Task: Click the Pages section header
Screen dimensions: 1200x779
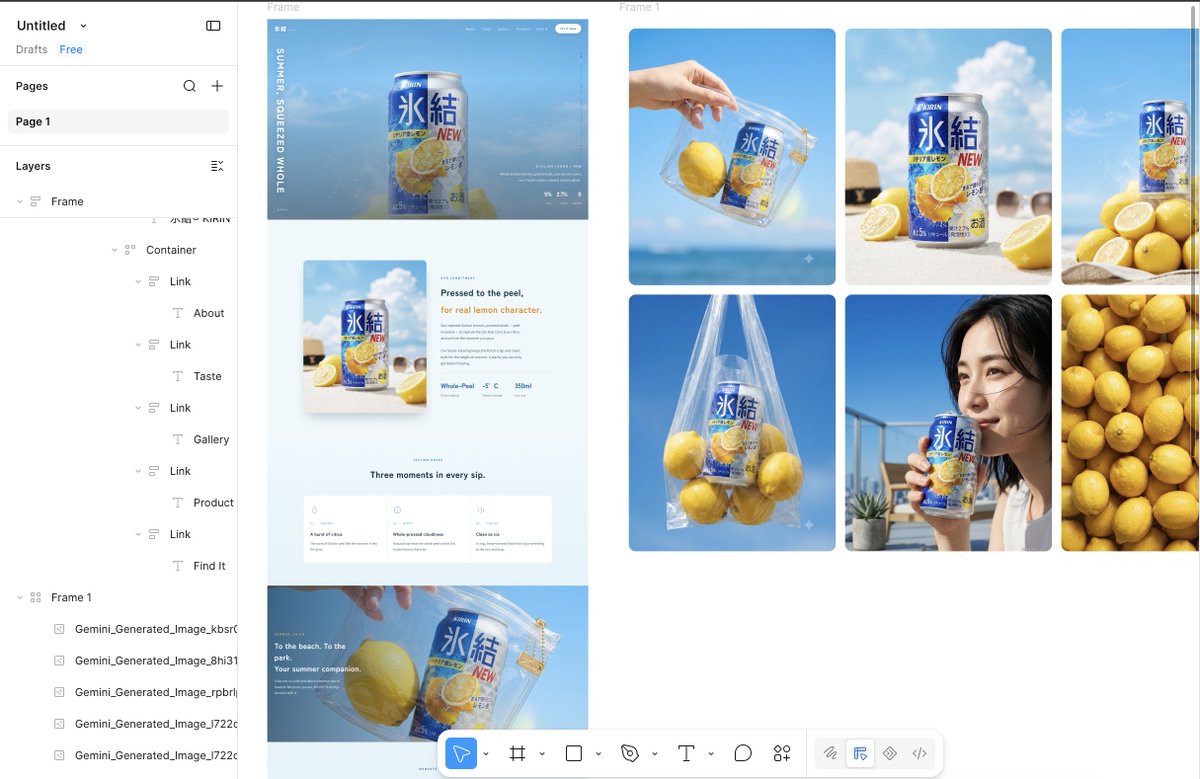Action: 32,86
